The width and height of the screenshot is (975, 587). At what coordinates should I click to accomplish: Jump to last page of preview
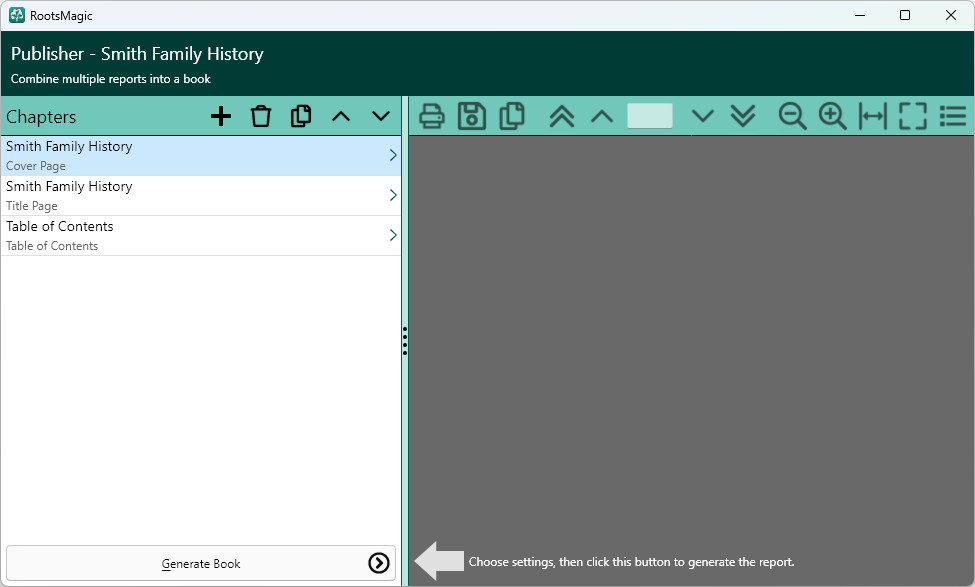[x=742, y=116]
